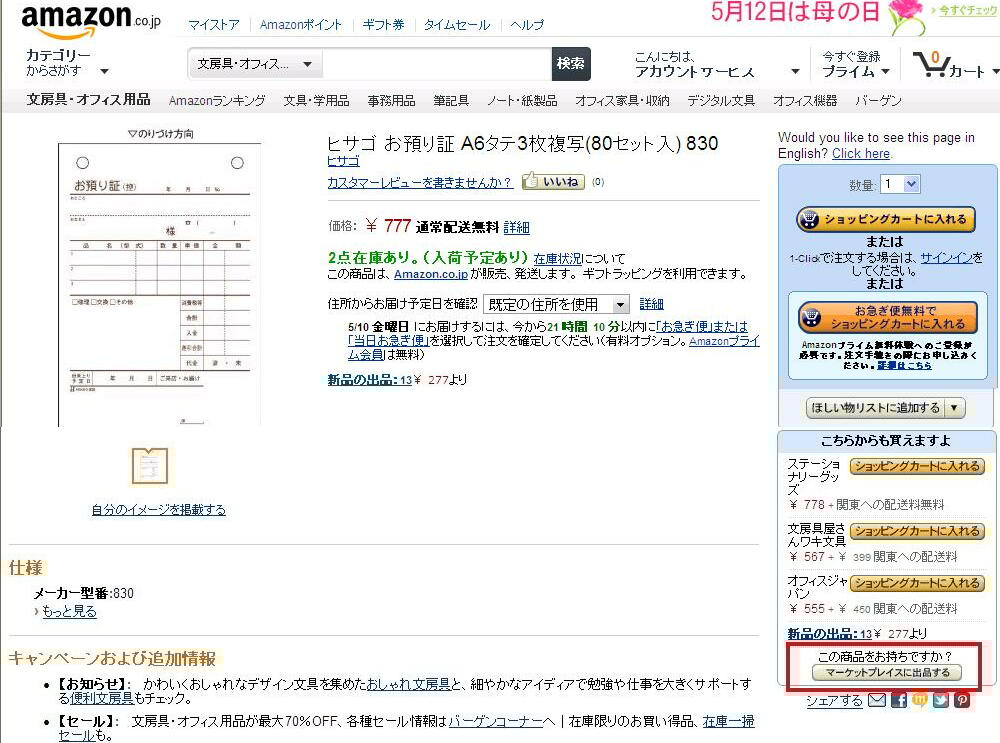Viewport: 1000px width, 743px height.
Task: Select the 筆記具 category tab
Action: [x=450, y=101]
